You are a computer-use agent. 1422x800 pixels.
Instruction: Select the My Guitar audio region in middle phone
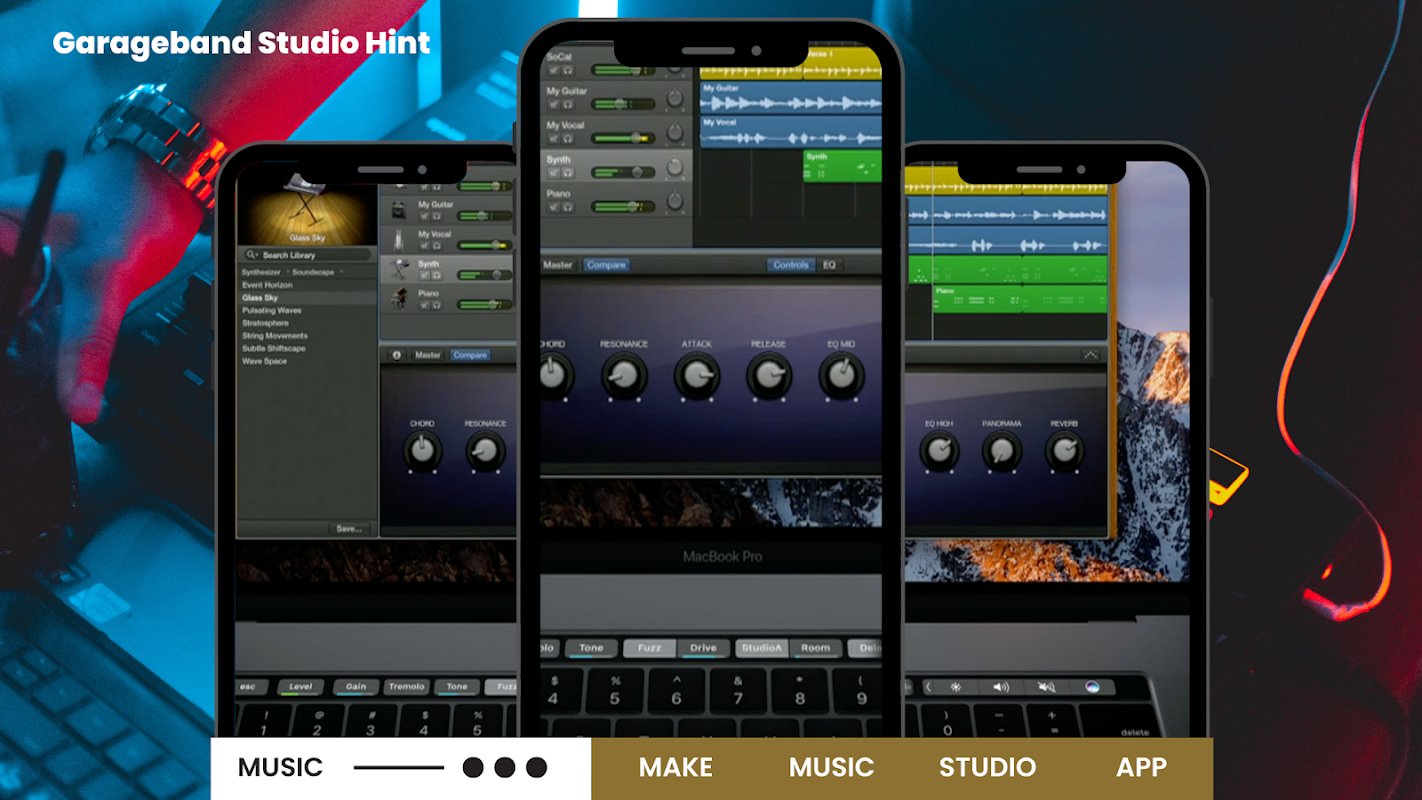pyautogui.click(x=790, y=99)
